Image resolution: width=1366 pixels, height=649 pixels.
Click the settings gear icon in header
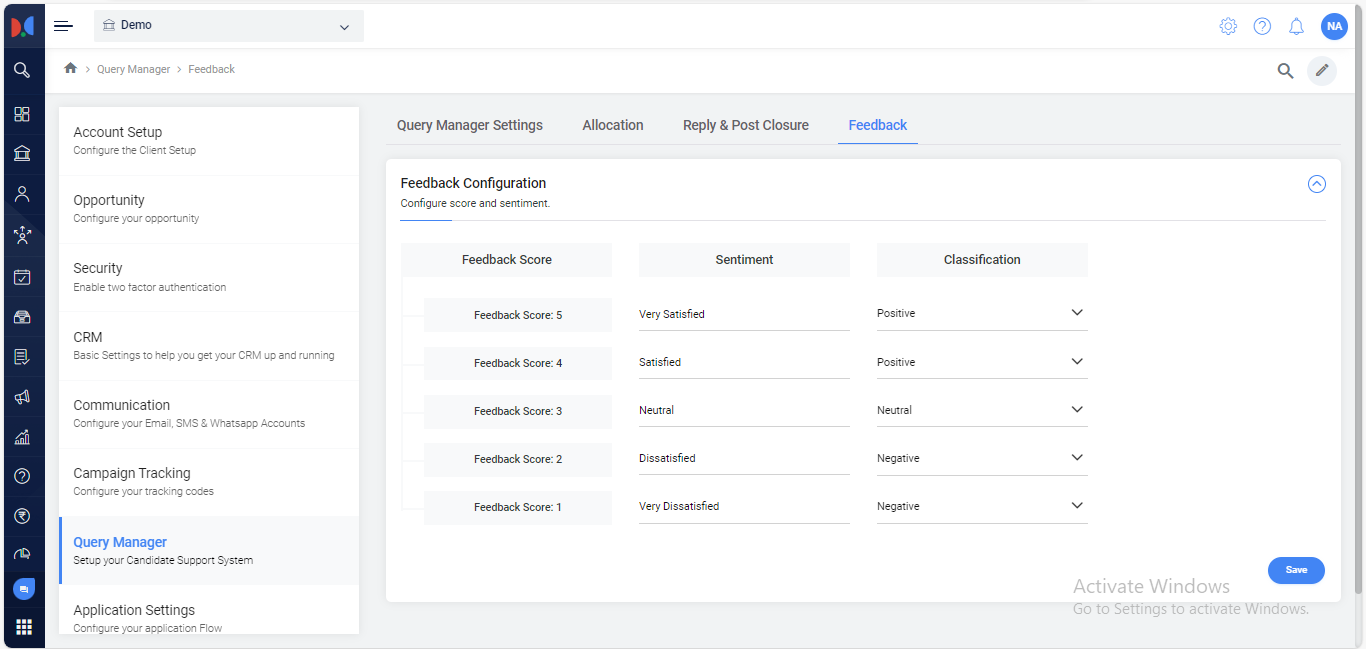1228,27
